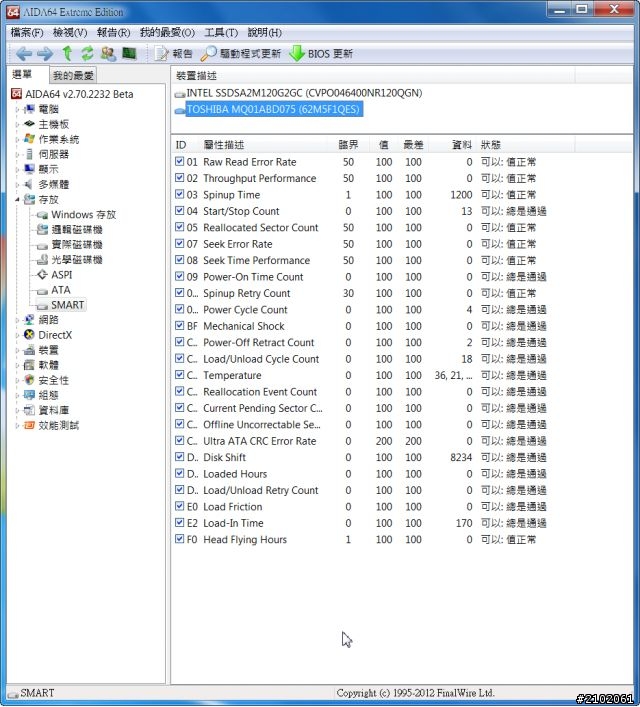Expand the 主機板 tree node arrow
Image resolution: width=640 pixels, height=707 pixels.
pyautogui.click(x=17, y=124)
